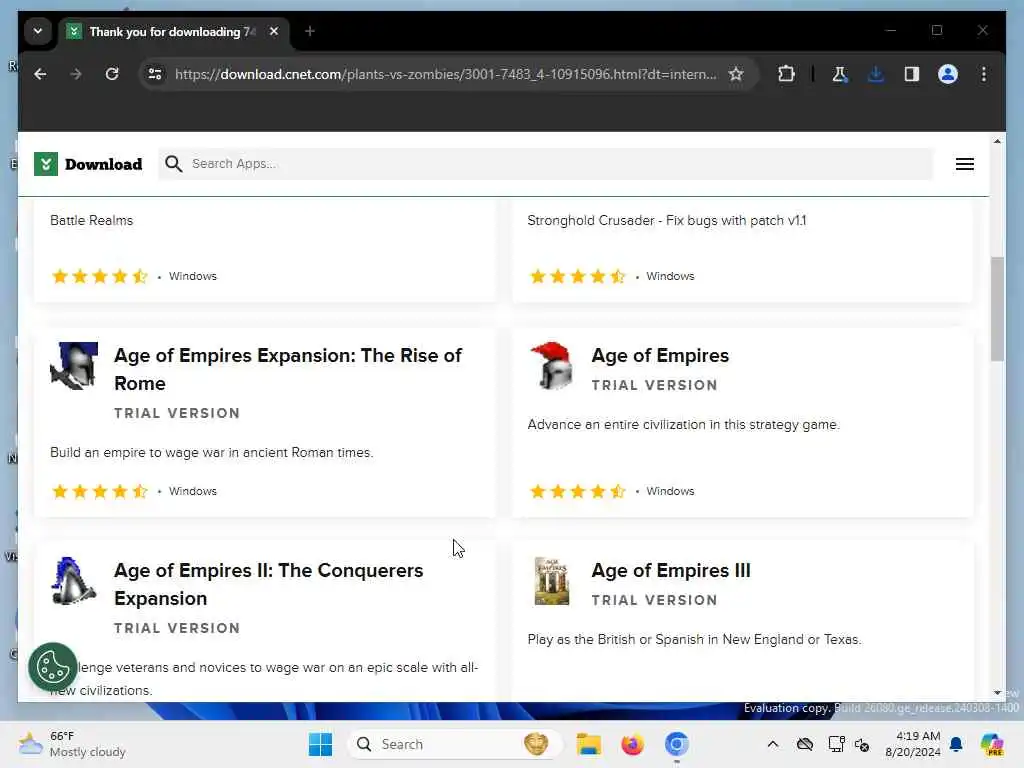
Task: Bookmark this page with the star icon
Action: 736,74
